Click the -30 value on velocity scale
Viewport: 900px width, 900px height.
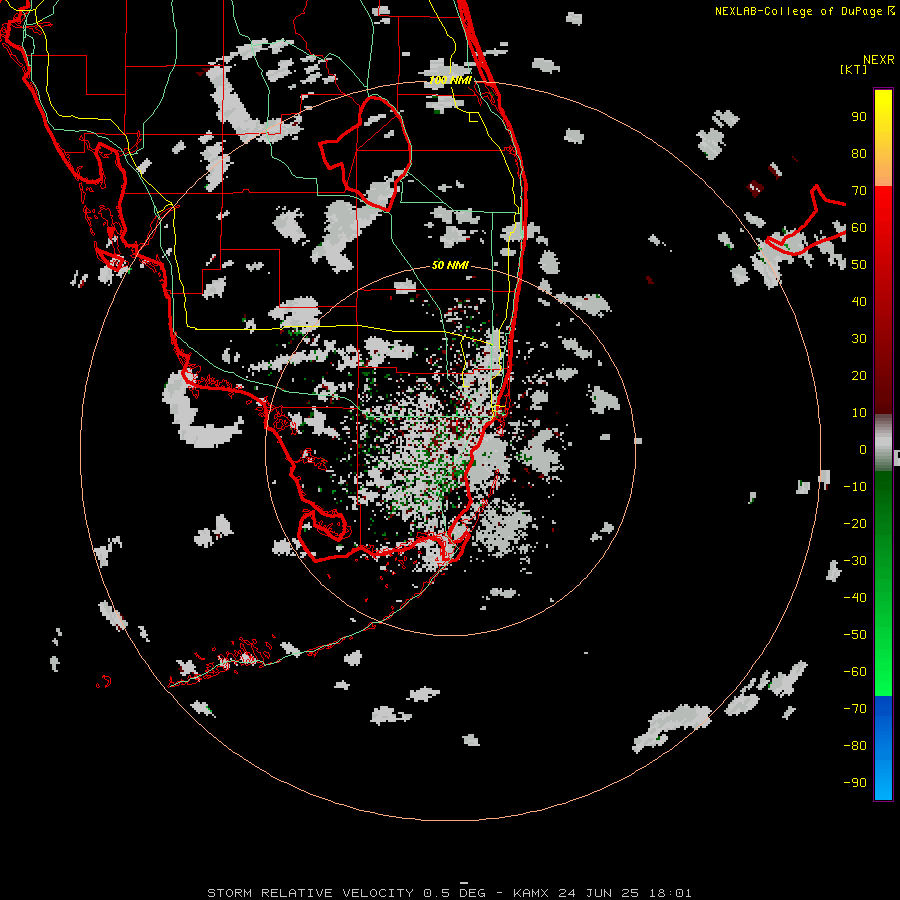[855, 561]
